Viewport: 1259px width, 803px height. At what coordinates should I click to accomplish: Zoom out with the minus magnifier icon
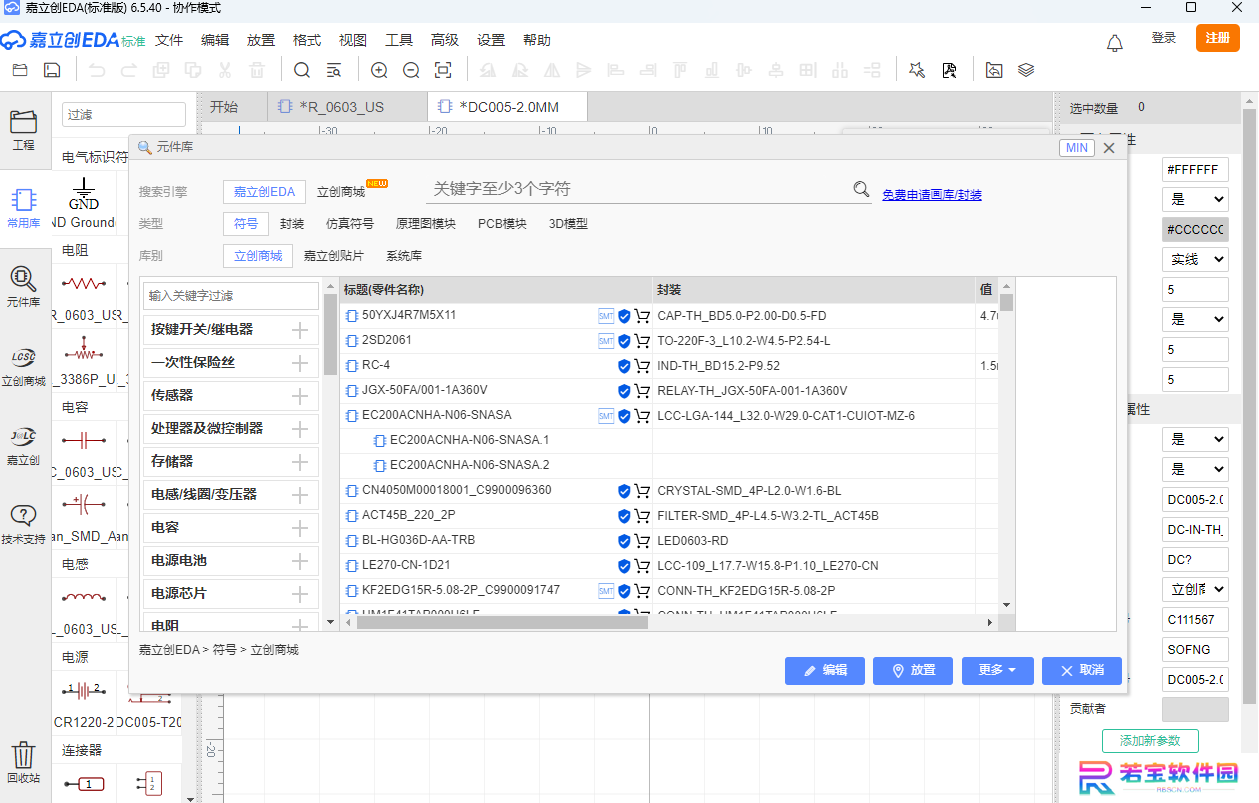pyautogui.click(x=411, y=70)
